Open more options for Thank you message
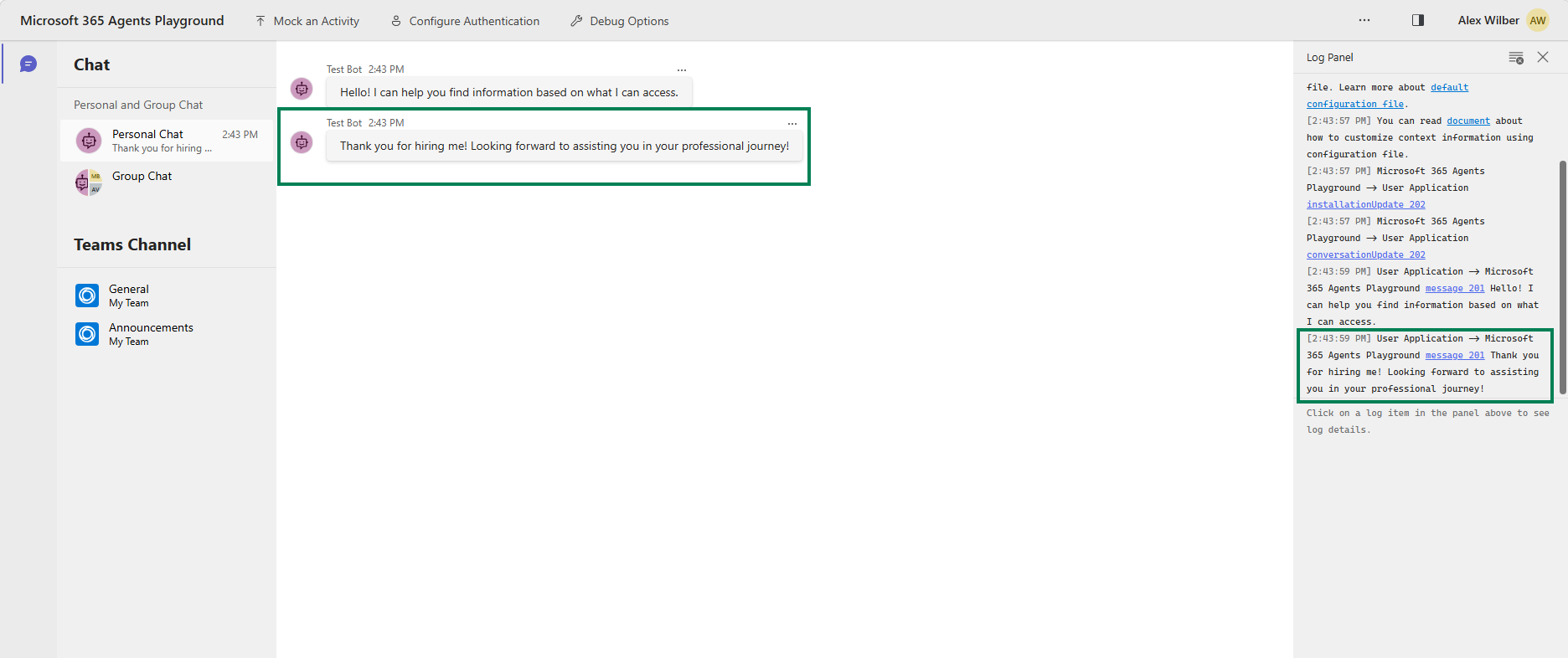Screen dimensions: 1568x658 pos(792,124)
